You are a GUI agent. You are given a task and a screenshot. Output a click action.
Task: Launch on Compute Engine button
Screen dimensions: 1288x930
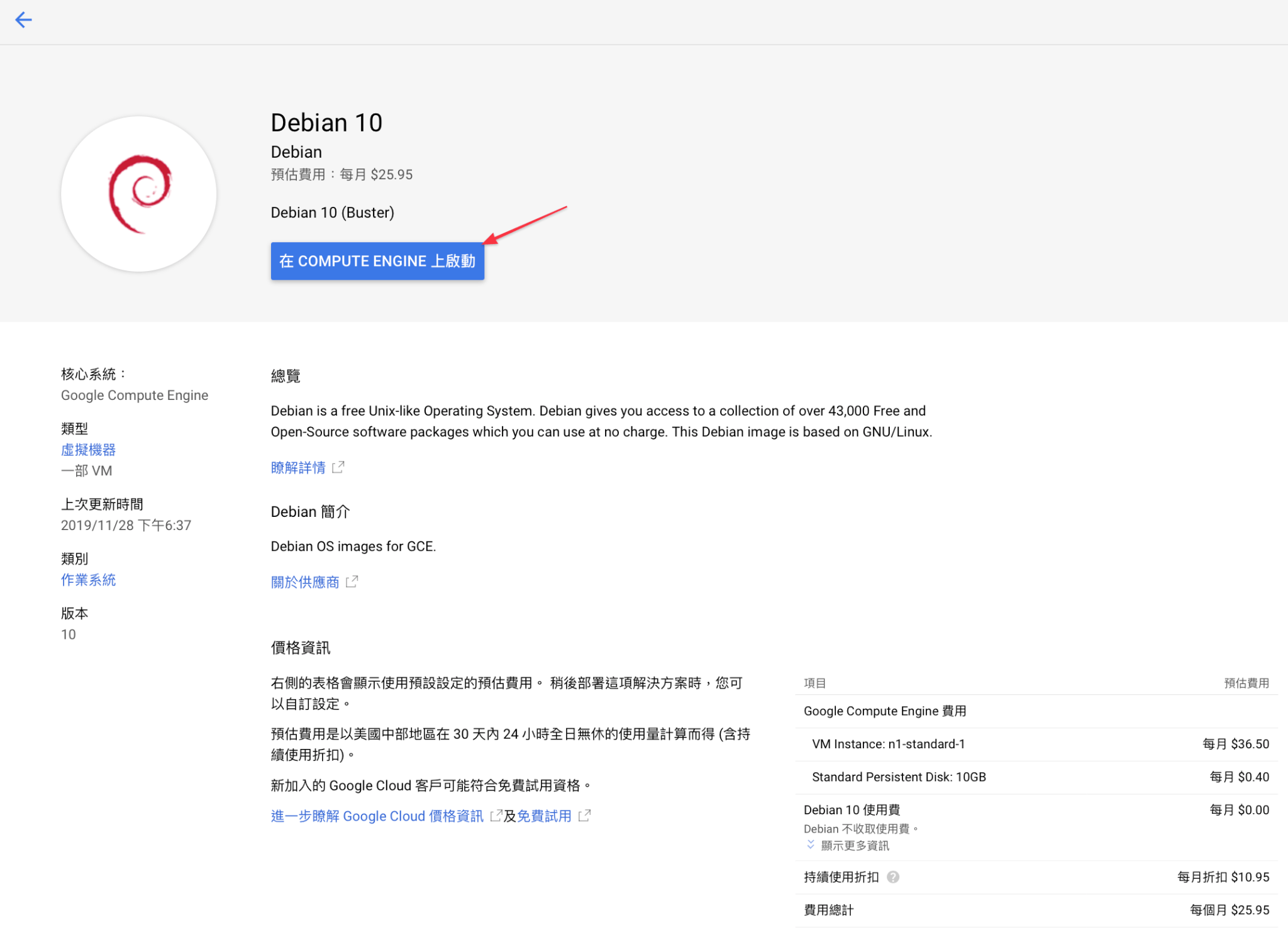pyautogui.click(x=377, y=261)
